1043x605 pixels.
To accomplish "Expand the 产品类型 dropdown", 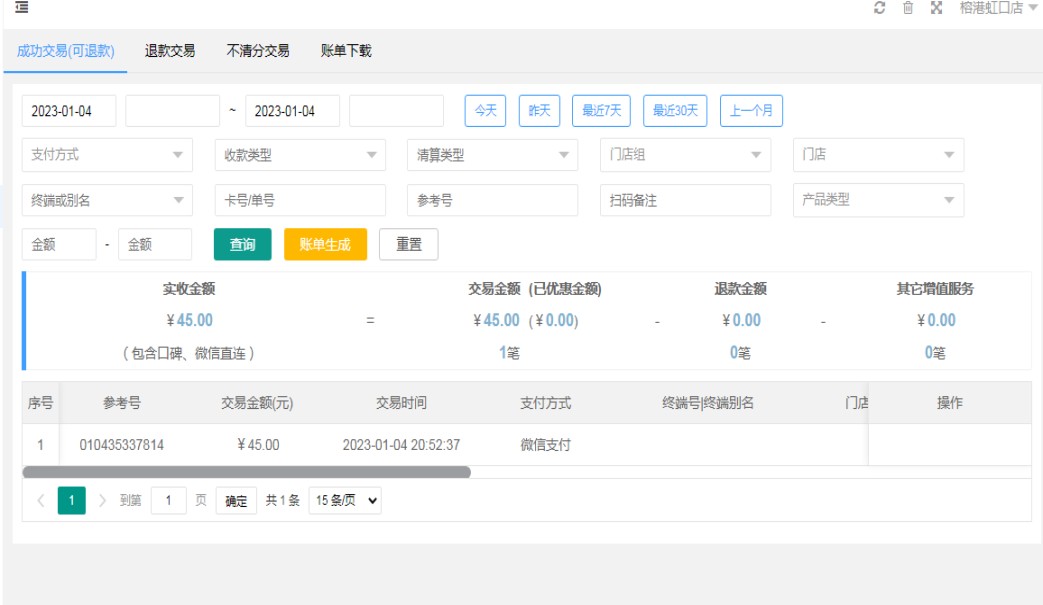I will tap(878, 200).
